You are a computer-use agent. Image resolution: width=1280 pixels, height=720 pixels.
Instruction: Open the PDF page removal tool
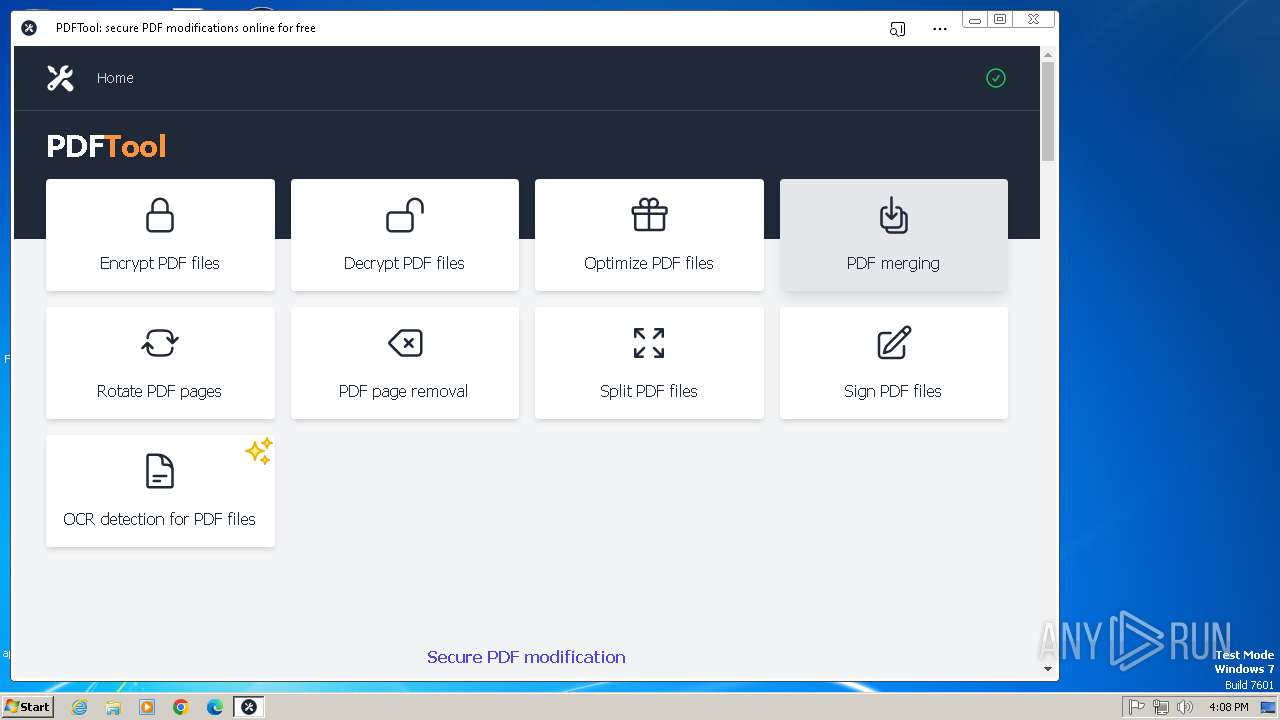404,363
